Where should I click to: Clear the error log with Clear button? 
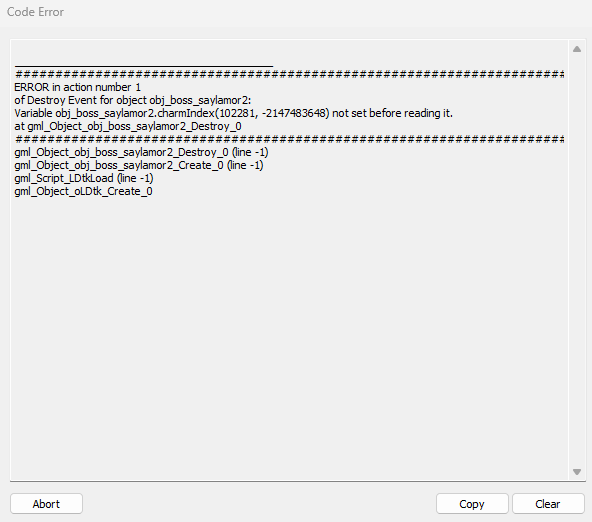[548, 504]
